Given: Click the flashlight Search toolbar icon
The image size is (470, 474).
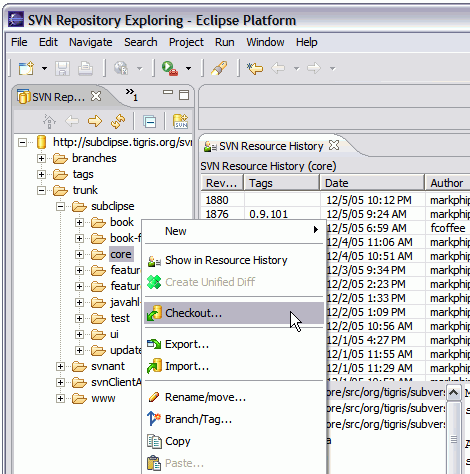Looking at the screenshot, I should click(219, 68).
